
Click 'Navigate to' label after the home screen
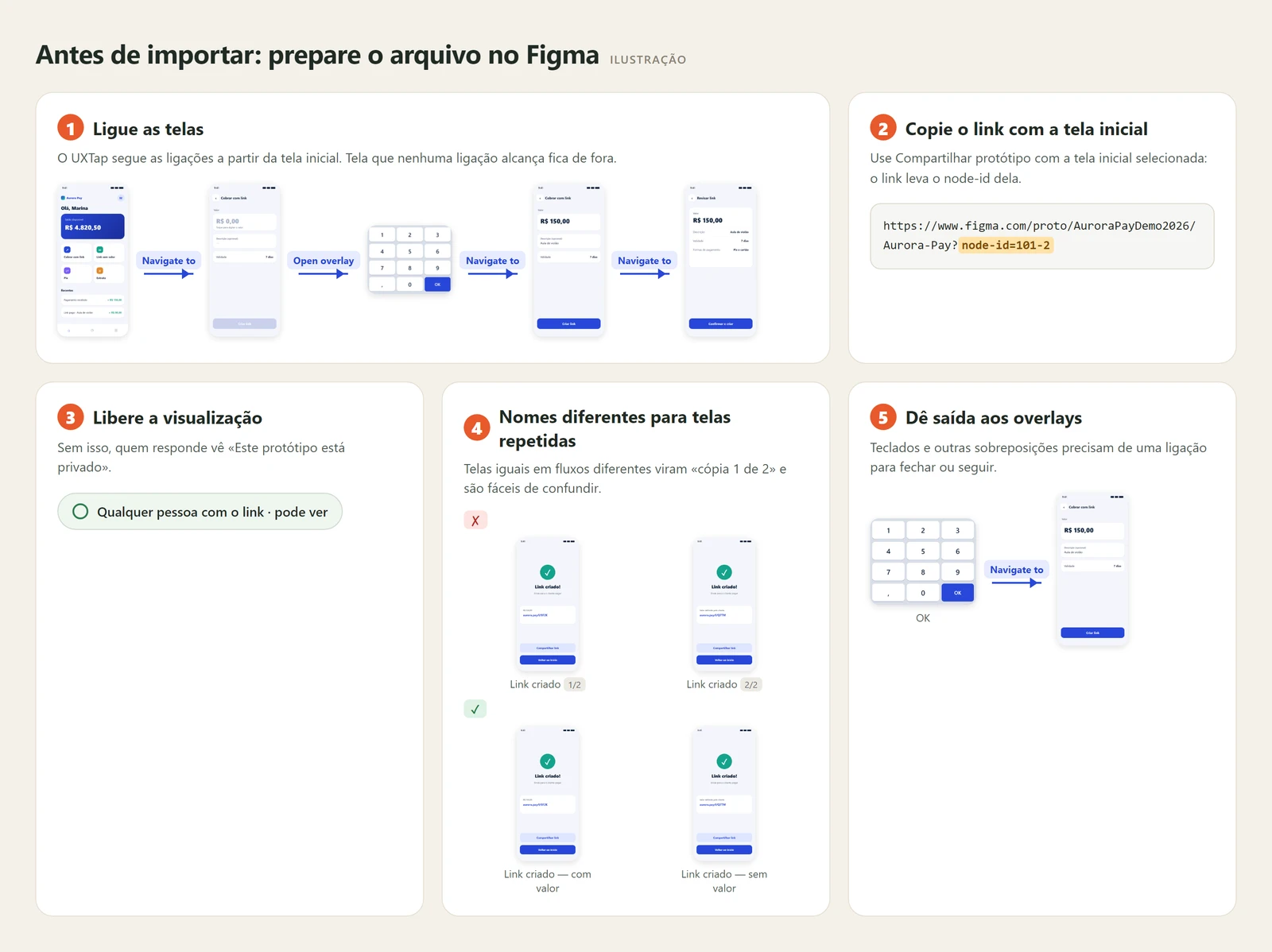169,261
